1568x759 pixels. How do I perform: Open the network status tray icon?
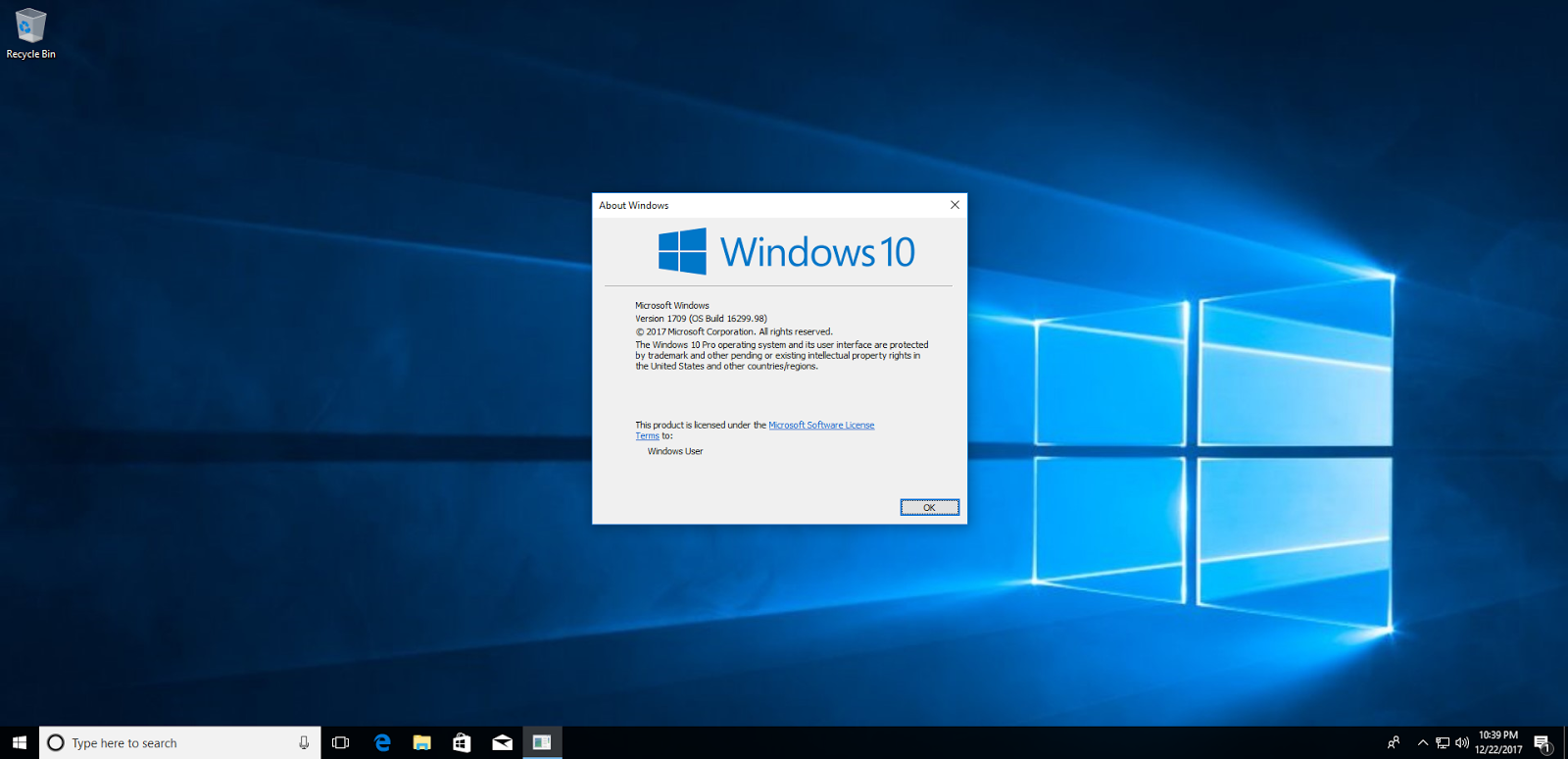click(x=1443, y=742)
